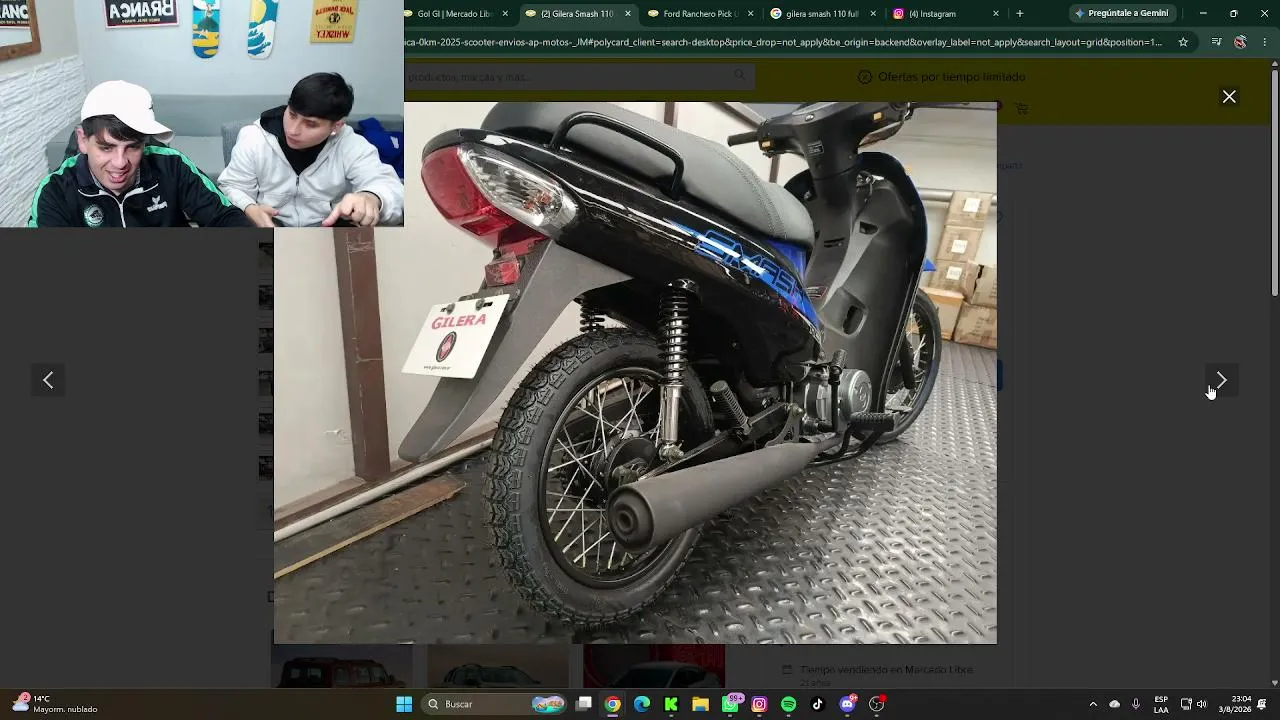Open Spotify from the taskbar

pos(788,704)
